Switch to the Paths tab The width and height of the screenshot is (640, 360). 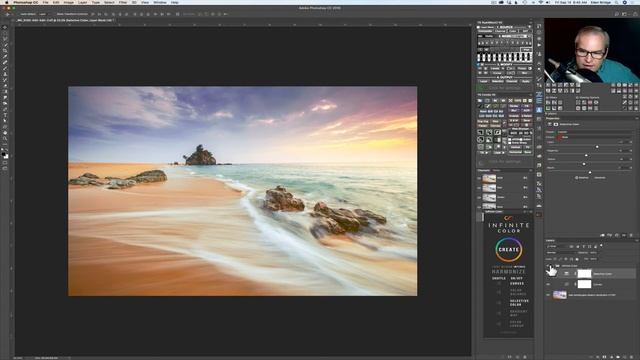496,170
